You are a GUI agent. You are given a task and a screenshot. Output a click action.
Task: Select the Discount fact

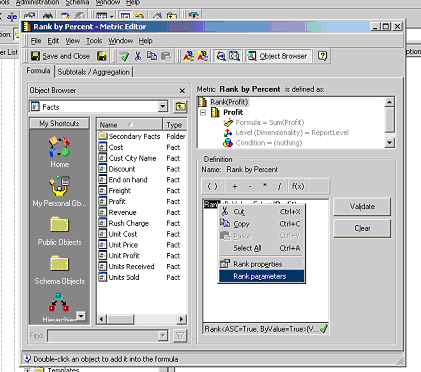pyautogui.click(x=117, y=169)
